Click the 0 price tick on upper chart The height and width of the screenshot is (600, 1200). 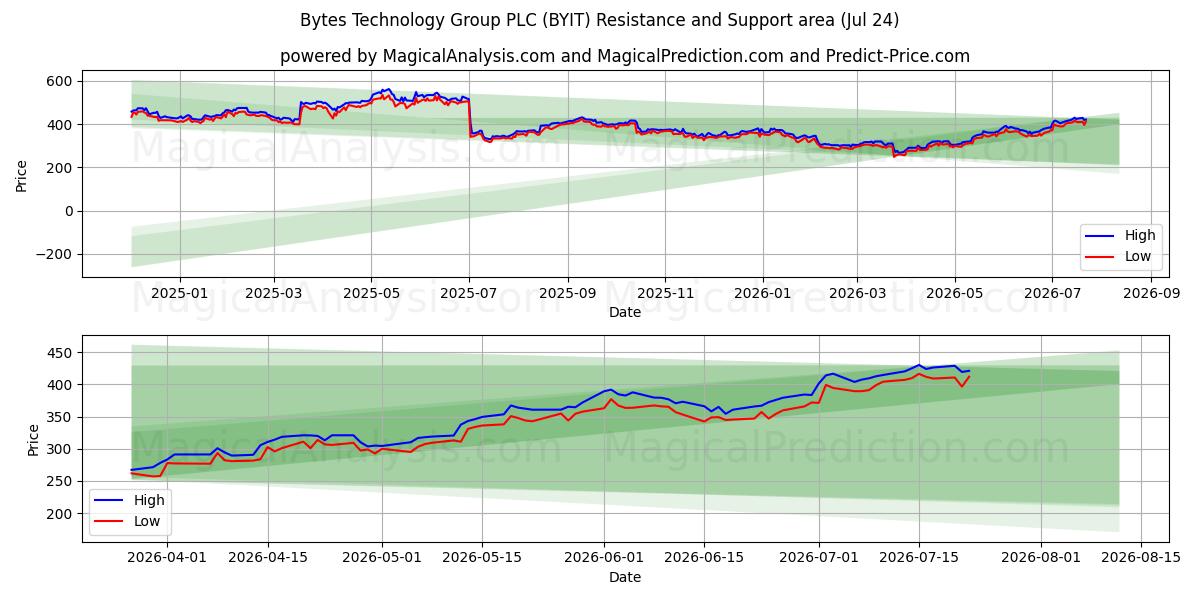coord(67,211)
